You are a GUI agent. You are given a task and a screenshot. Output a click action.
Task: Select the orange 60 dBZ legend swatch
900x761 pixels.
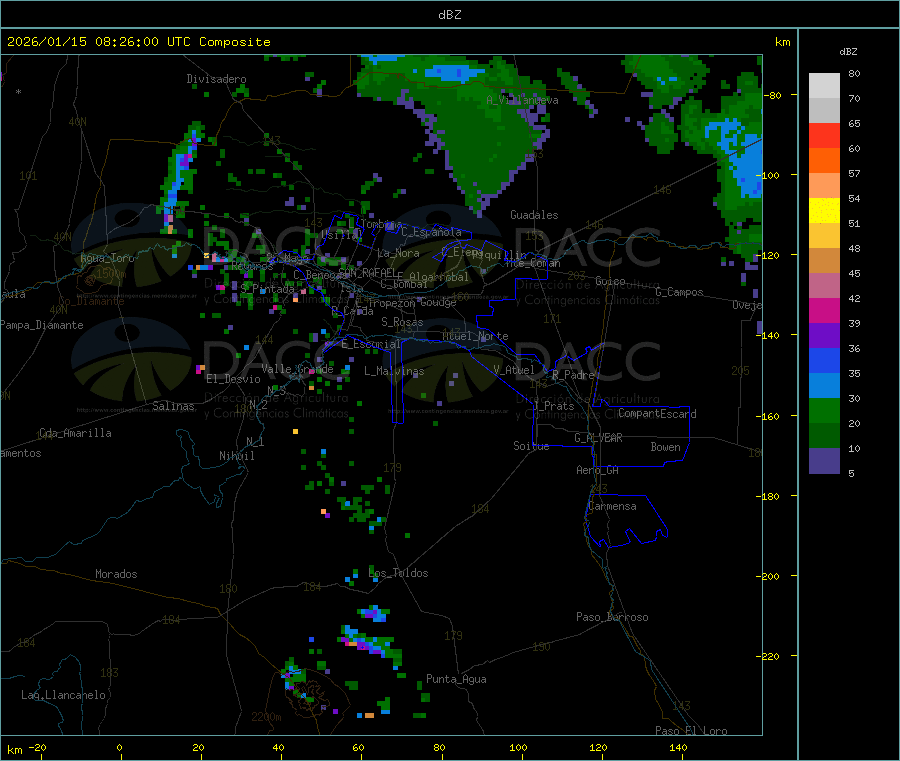824,161
